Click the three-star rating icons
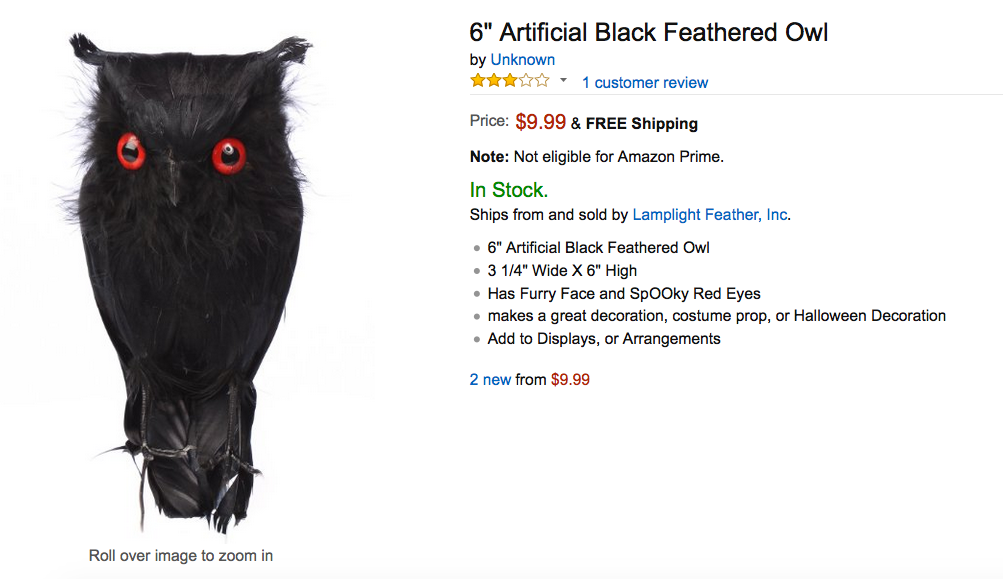The width and height of the screenshot is (1003, 579). (509, 81)
